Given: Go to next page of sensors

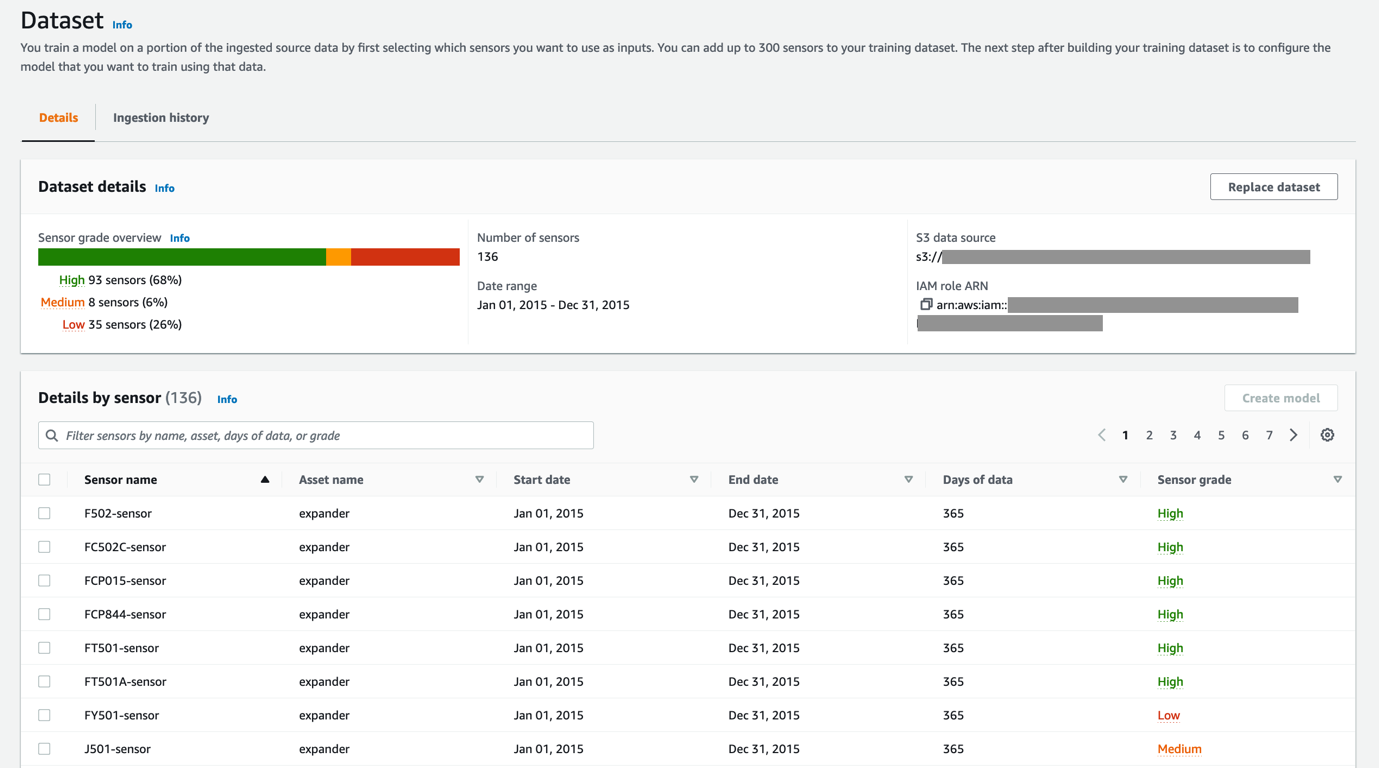Looking at the screenshot, I should (x=1293, y=435).
